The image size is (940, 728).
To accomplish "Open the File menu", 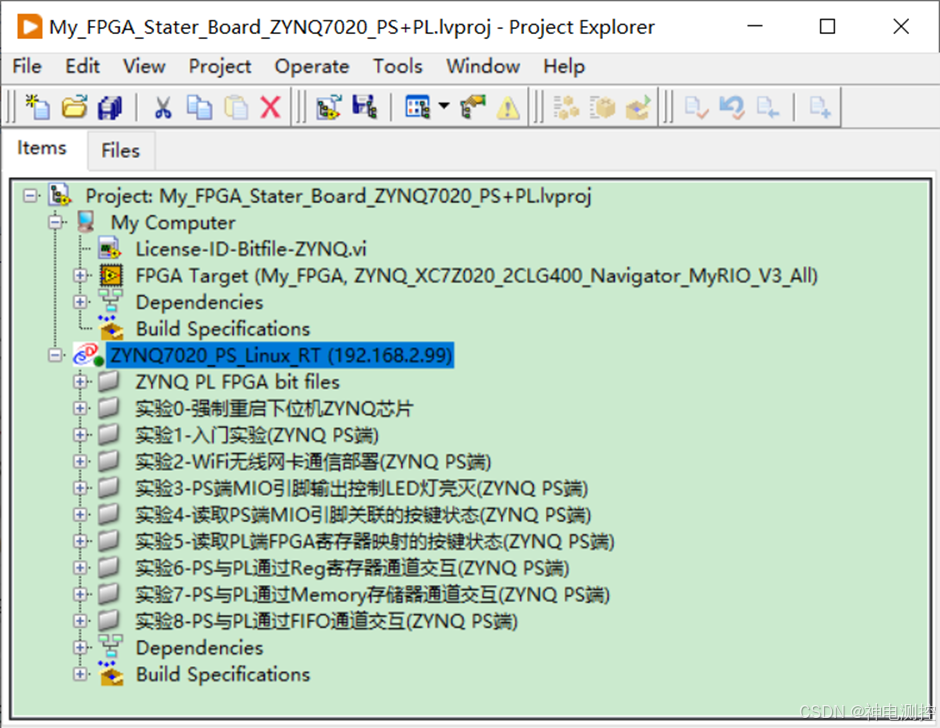I will click(x=27, y=67).
